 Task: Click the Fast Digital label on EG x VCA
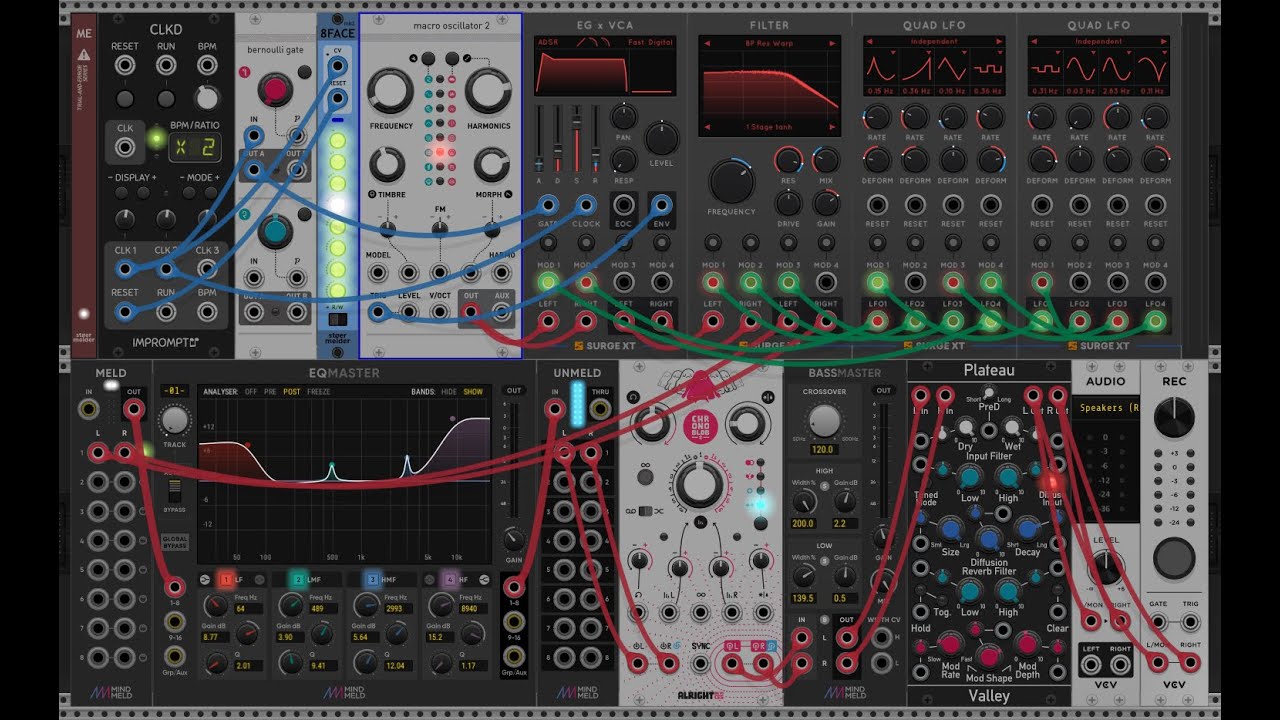[x=650, y=42]
